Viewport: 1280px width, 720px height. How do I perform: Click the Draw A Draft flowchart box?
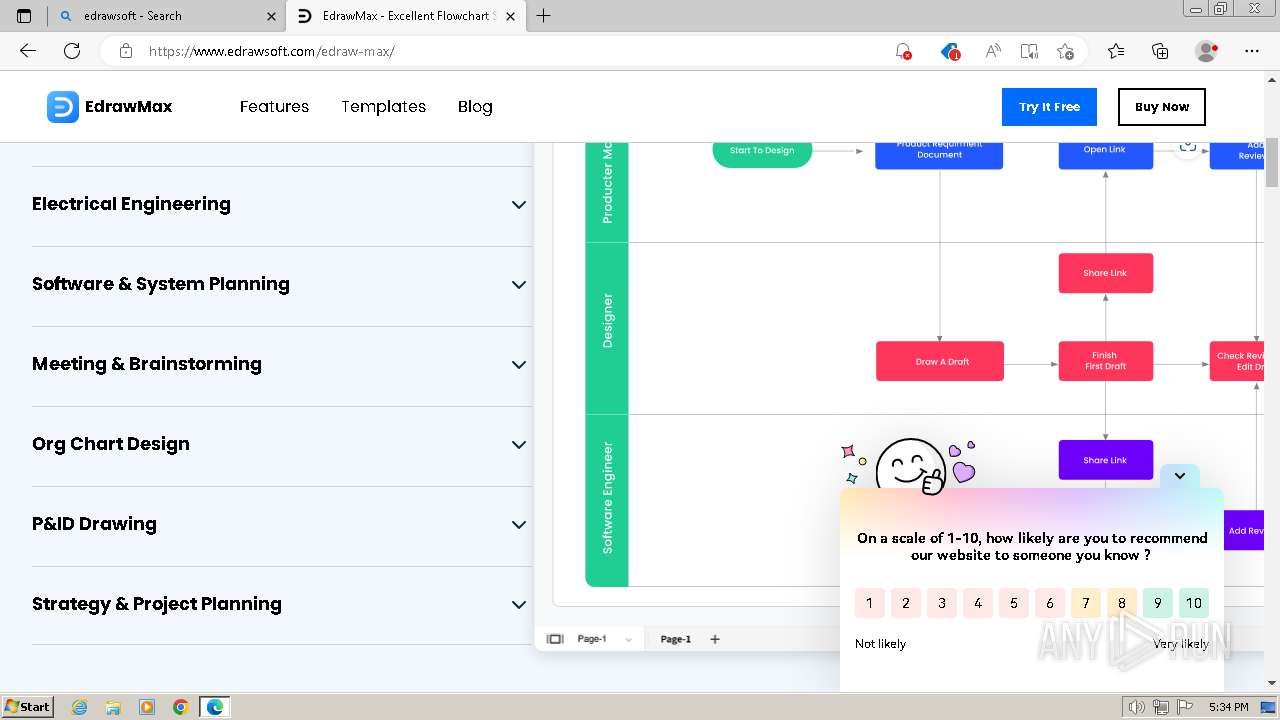point(940,362)
